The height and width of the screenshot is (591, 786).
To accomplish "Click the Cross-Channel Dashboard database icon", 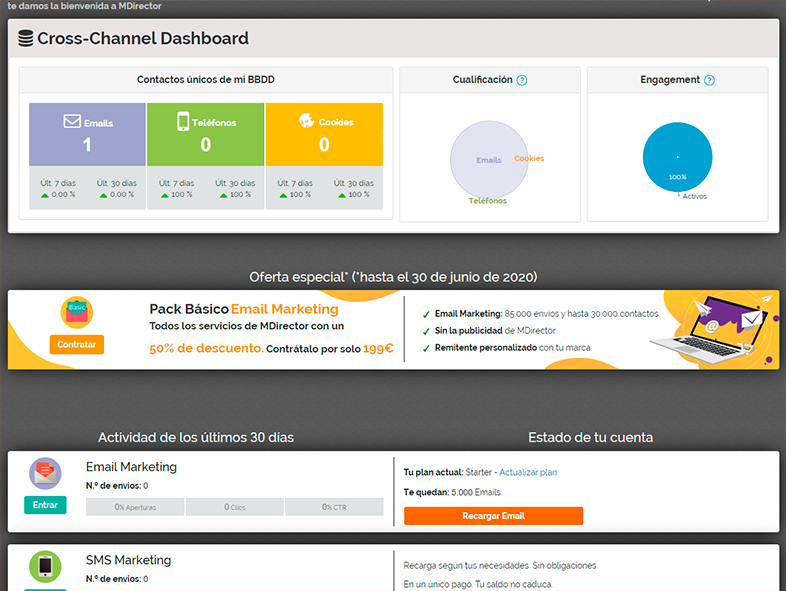I will pyautogui.click(x=26, y=39).
